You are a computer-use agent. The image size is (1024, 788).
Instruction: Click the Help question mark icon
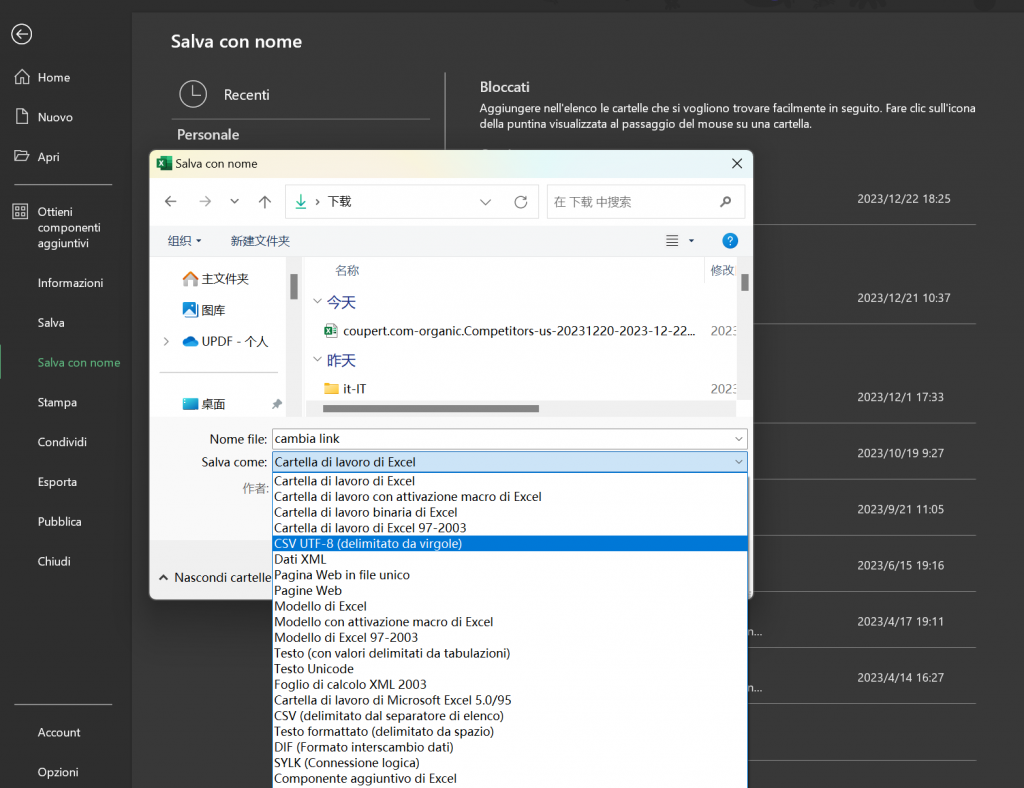730,240
